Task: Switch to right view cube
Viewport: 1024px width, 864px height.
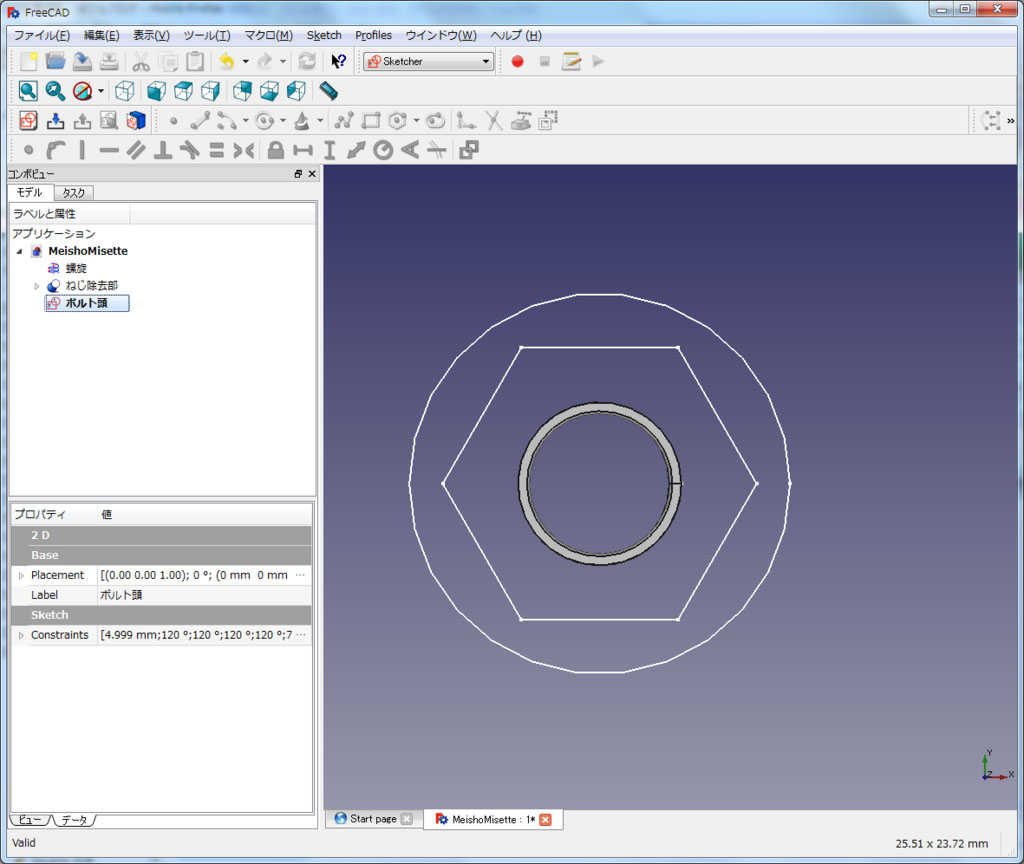Action: click(x=210, y=91)
